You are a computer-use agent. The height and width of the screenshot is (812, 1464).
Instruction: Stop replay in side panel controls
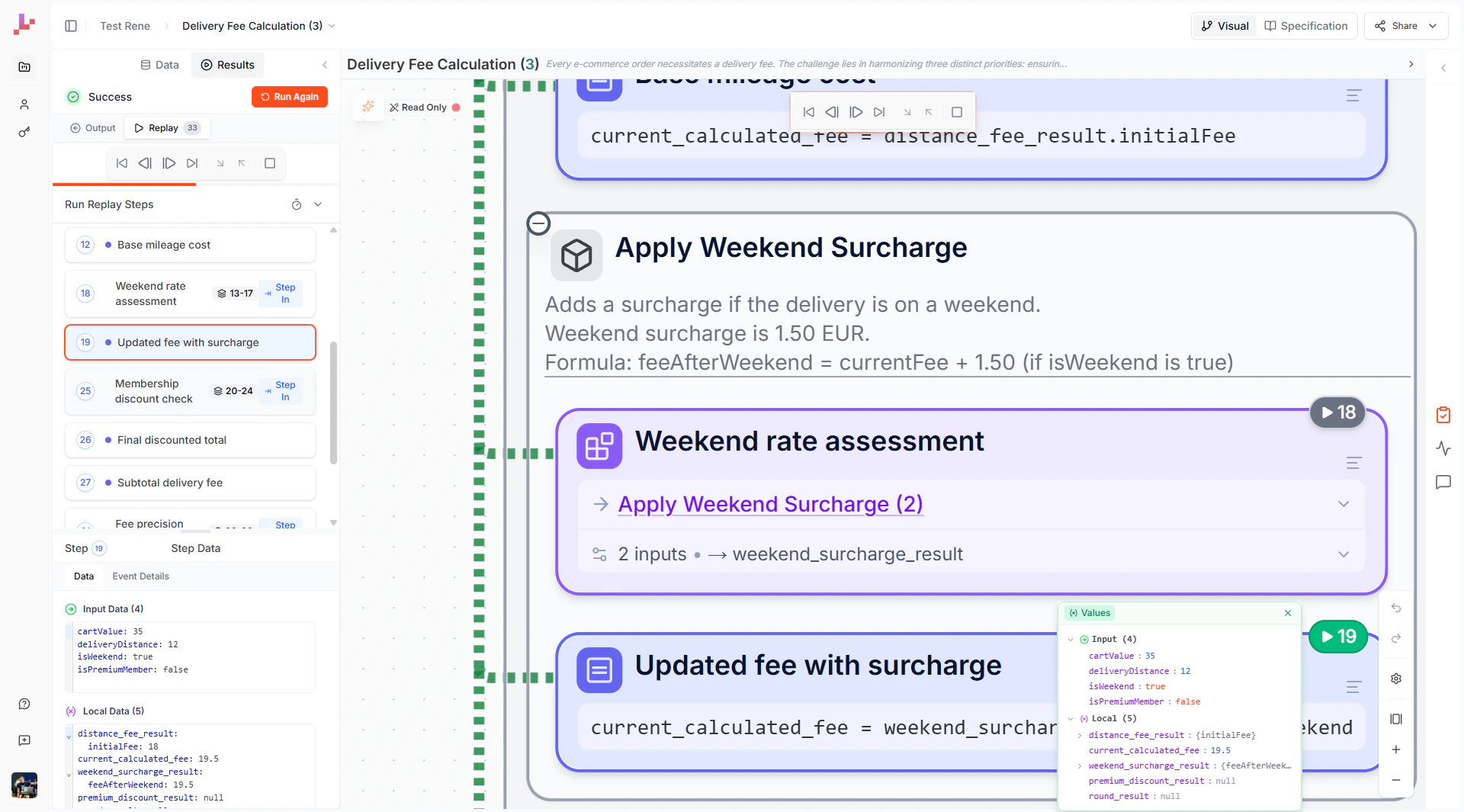coord(270,163)
